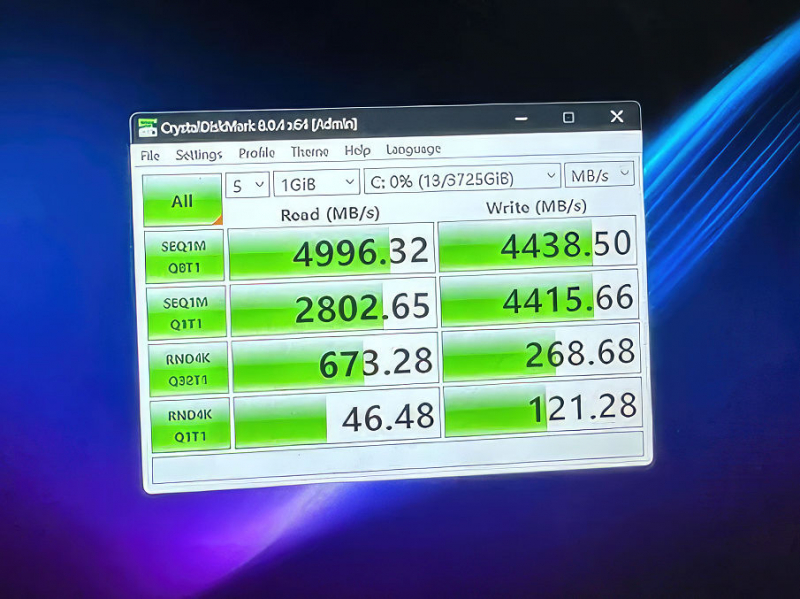Screen dimensions: 800x599
Task: Run the RND4K Q32T1 test
Action: [x=188, y=368]
